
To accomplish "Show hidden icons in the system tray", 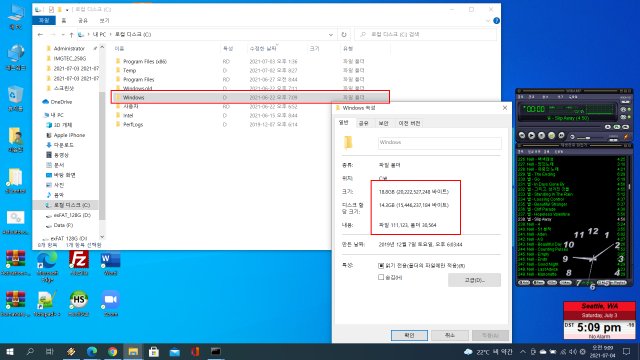I will (x=523, y=351).
